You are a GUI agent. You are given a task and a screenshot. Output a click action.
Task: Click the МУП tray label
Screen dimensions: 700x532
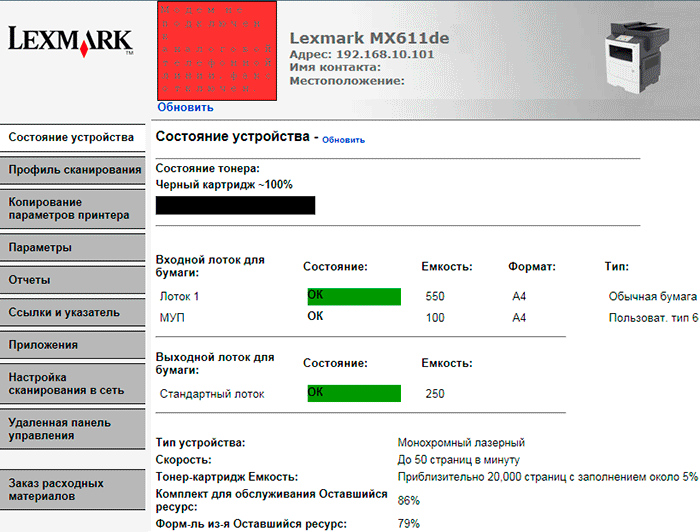(172, 318)
